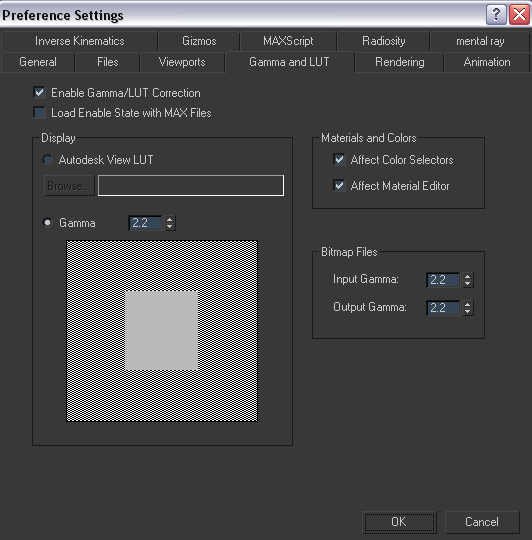Close the Preference Settings dialog
This screenshot has width=532, height=540.
(x=519, y=15)
